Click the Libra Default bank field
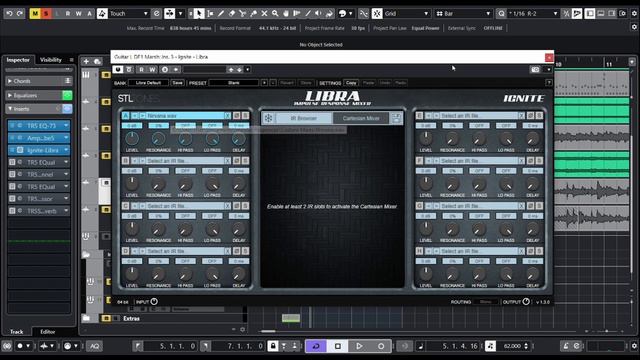The height and width of the screenshot is (360, 640). pyautogui.click(x=149, y=83)
